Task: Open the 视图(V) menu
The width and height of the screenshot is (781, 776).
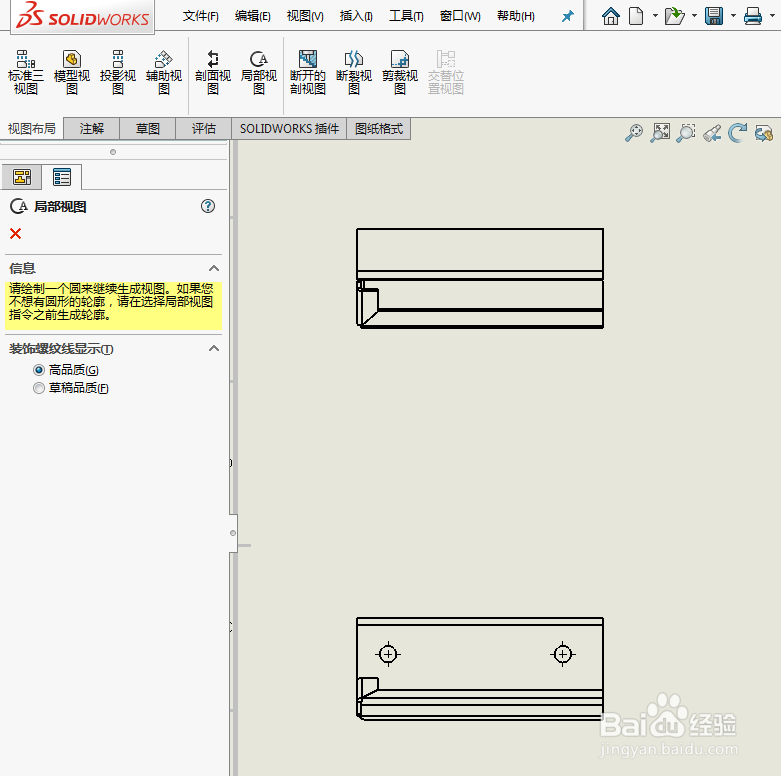Action: (305, 16)
